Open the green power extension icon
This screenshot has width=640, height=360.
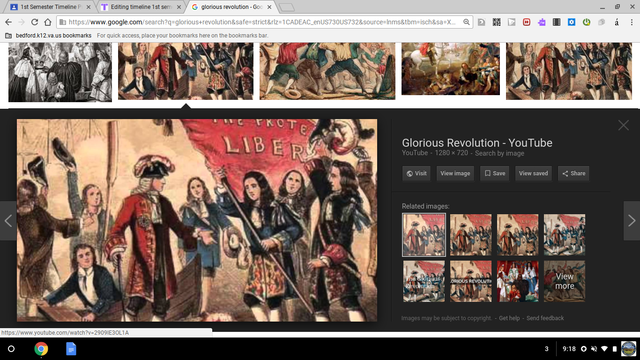pos(587,22)
